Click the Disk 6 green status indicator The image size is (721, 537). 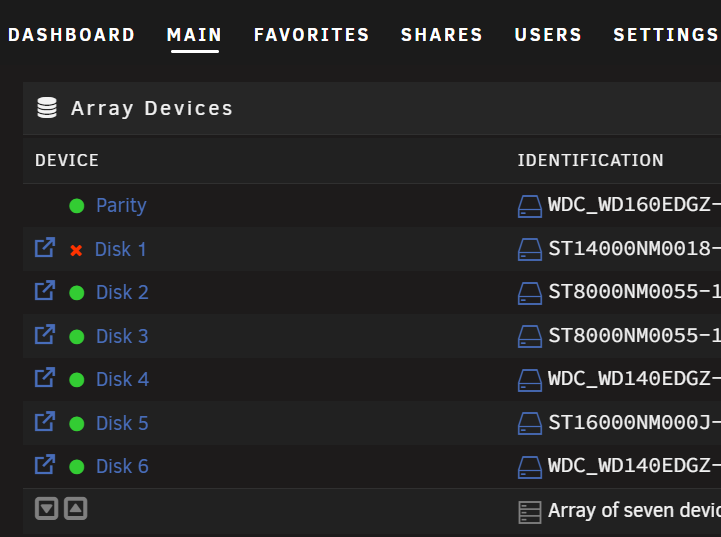click(x=77, y=467)
